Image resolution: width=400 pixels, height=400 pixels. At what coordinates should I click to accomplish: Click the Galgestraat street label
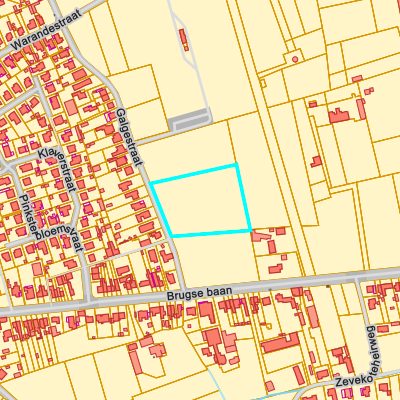(129, 137)
